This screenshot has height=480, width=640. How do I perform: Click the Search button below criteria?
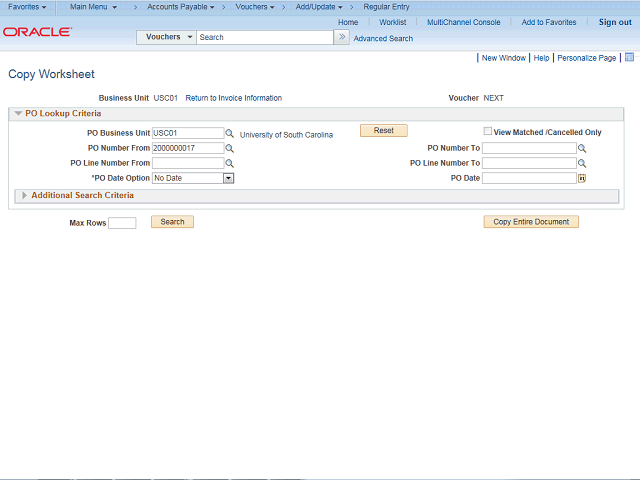click(172, 222)
